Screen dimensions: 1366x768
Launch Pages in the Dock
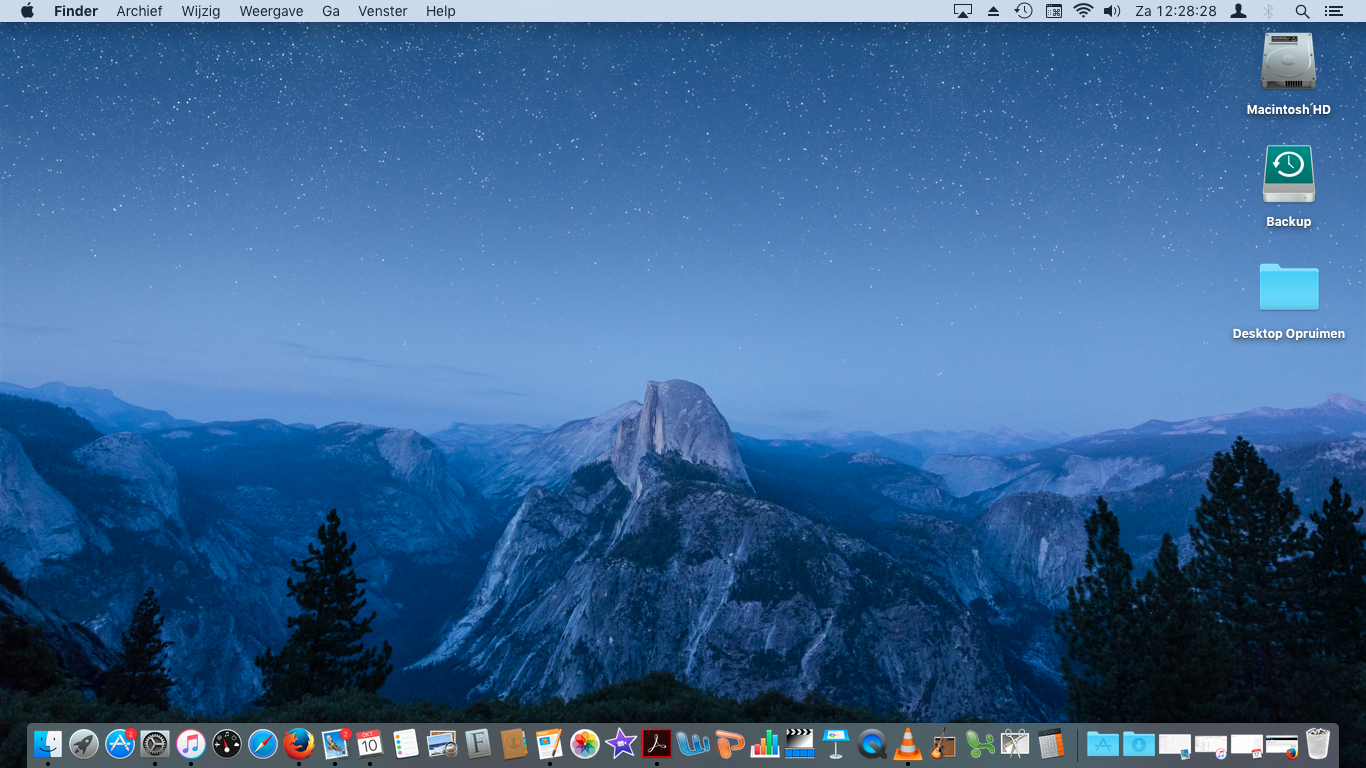tap(549, 743)
